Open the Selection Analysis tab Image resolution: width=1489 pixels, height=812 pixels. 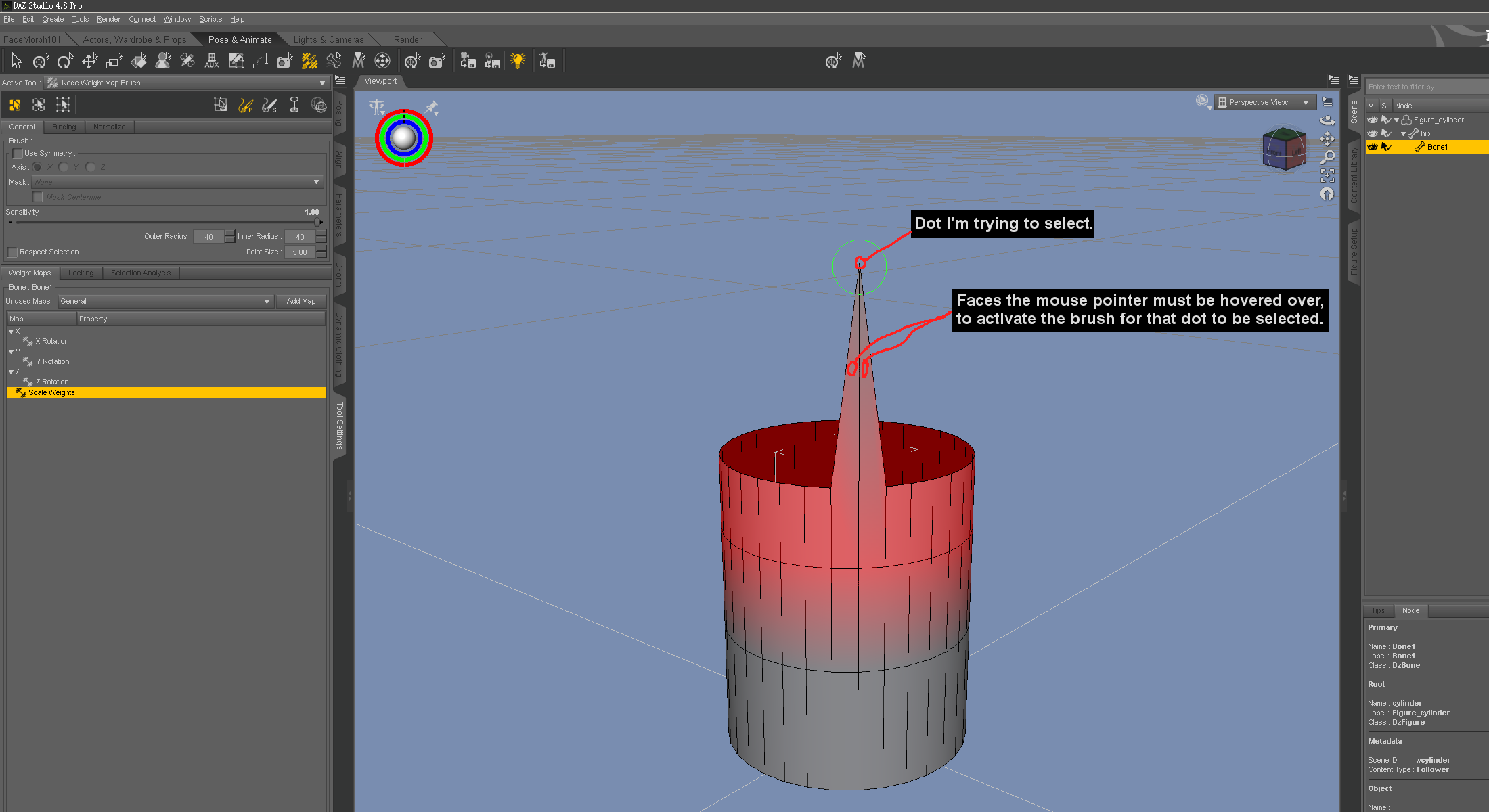tap(141, 273)
